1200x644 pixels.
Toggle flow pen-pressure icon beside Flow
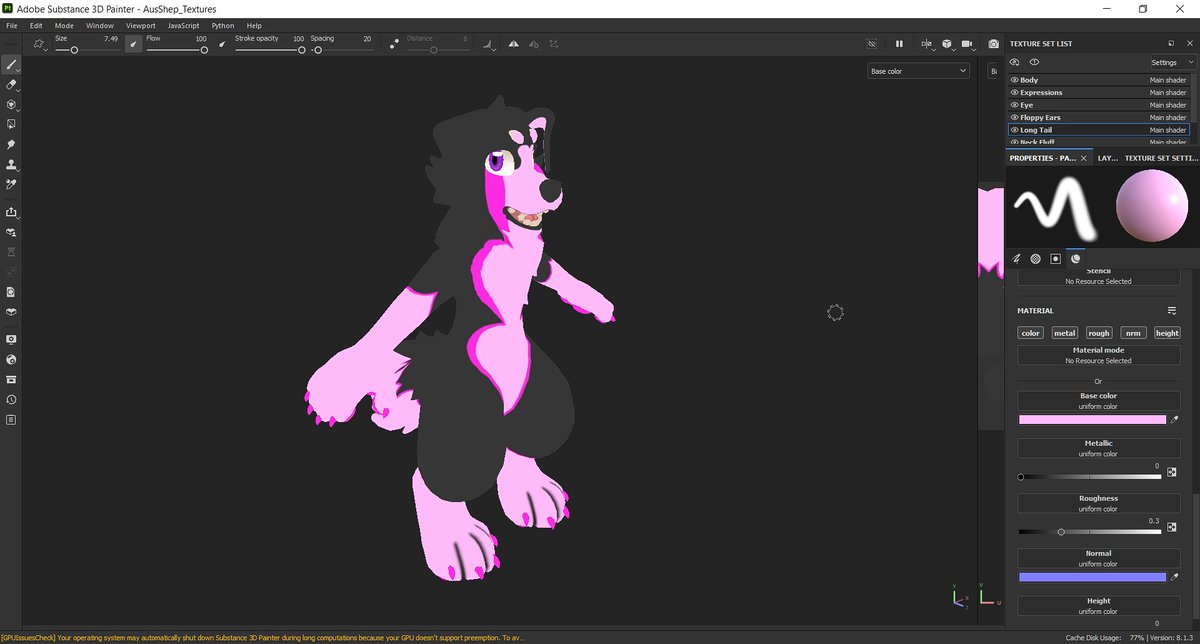pyautogui.click(x=222, y=44)
